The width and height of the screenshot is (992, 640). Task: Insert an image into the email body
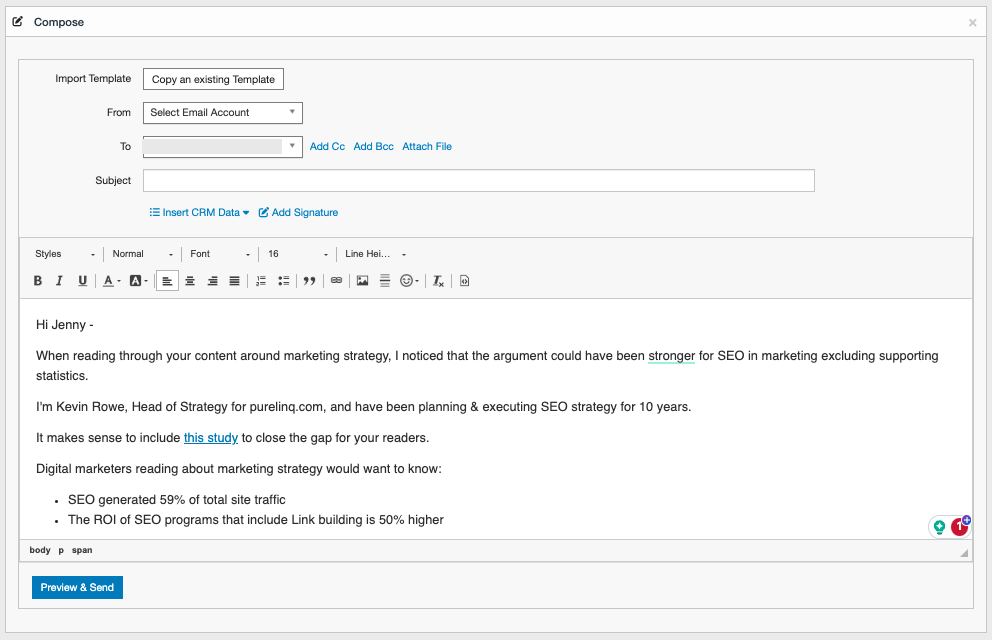(x=361, y=280)
